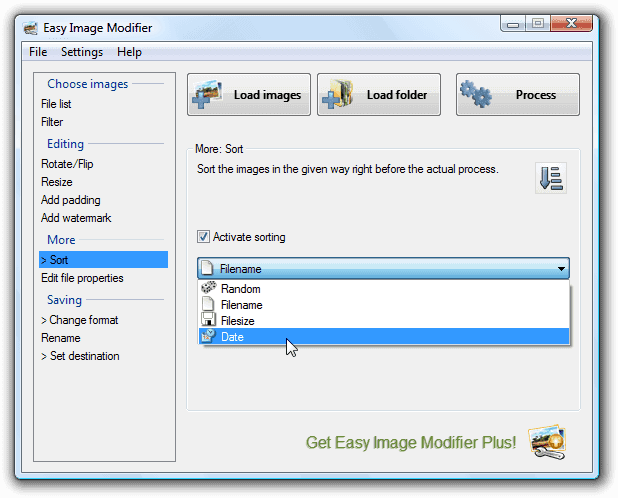Image resolution: width=618 pixels, height=498 pixels.
Task: Select Change format in the sidebar
Action: coord(80,320)
